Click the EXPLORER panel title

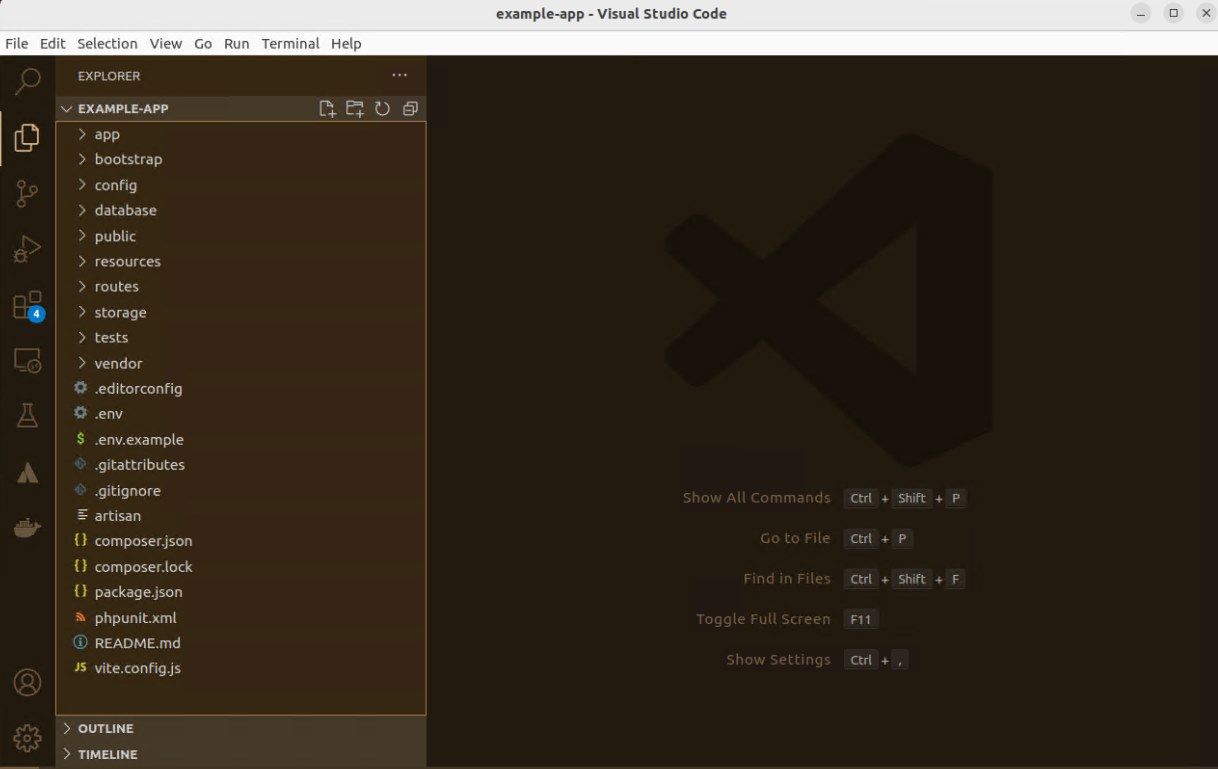pyautogui.click(x=109, y=76)
